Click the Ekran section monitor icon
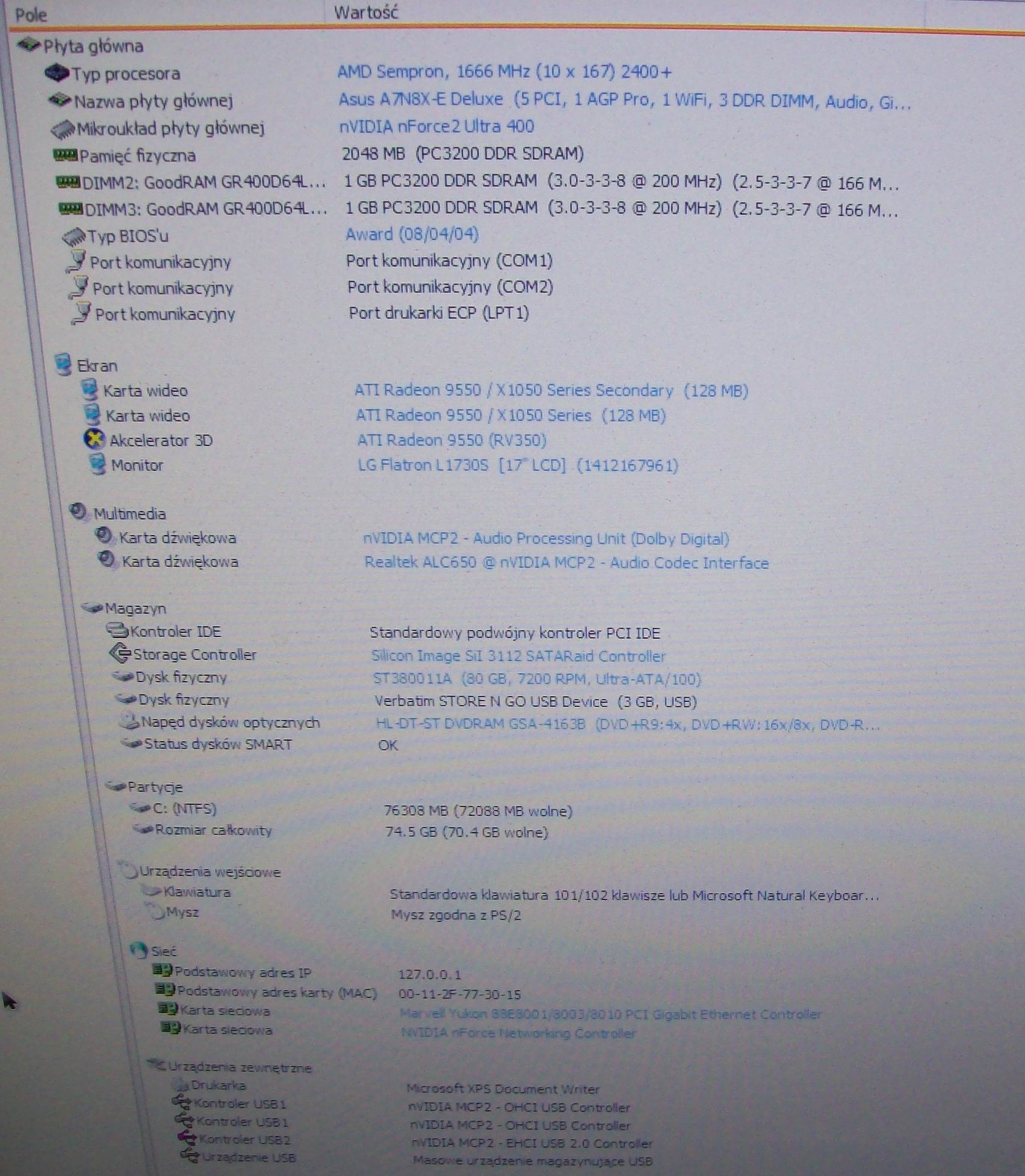Viewport: 1025px width, 1176px height. click(63, 365)
